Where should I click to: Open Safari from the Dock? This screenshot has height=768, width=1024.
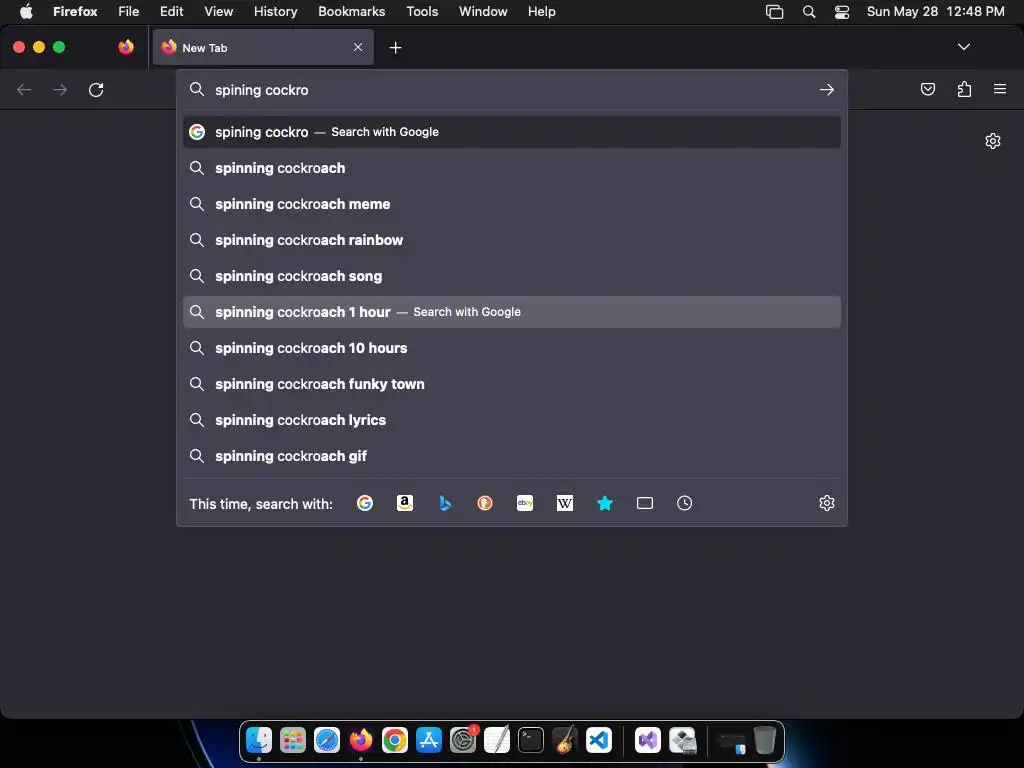[x=327, y=740]
